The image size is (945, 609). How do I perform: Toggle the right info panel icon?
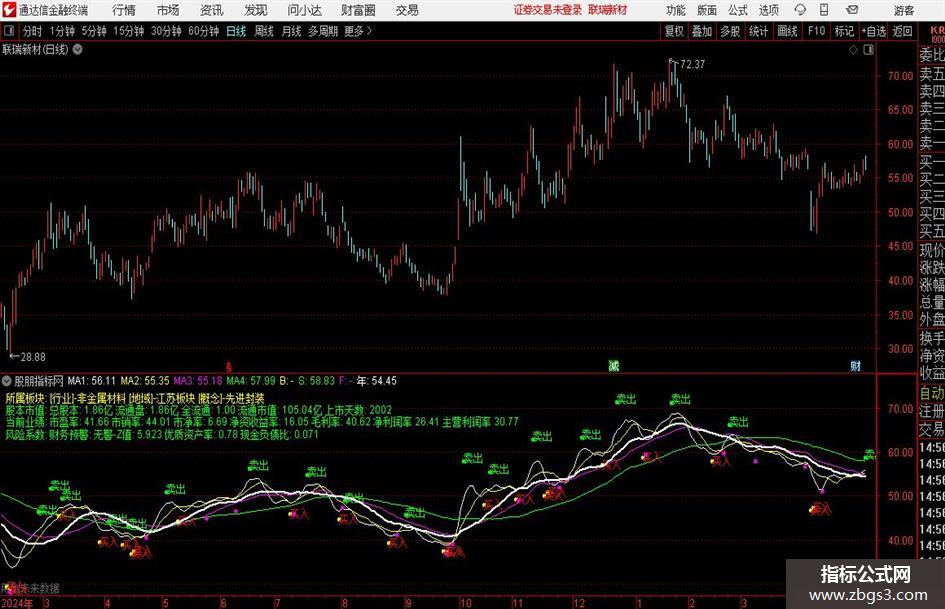tap(868, 50)
